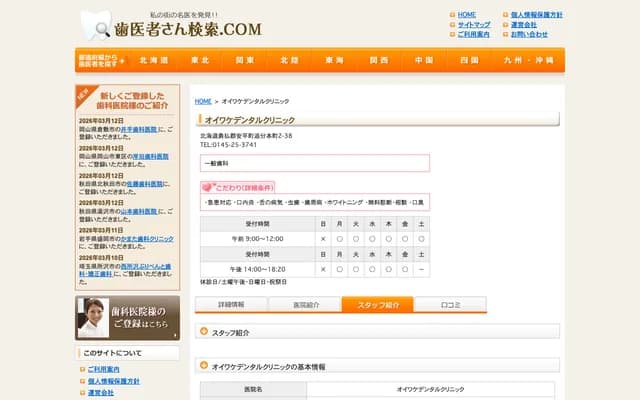
Task: Select 東海 in the orange region bar
Action: [x=333, y=60]
